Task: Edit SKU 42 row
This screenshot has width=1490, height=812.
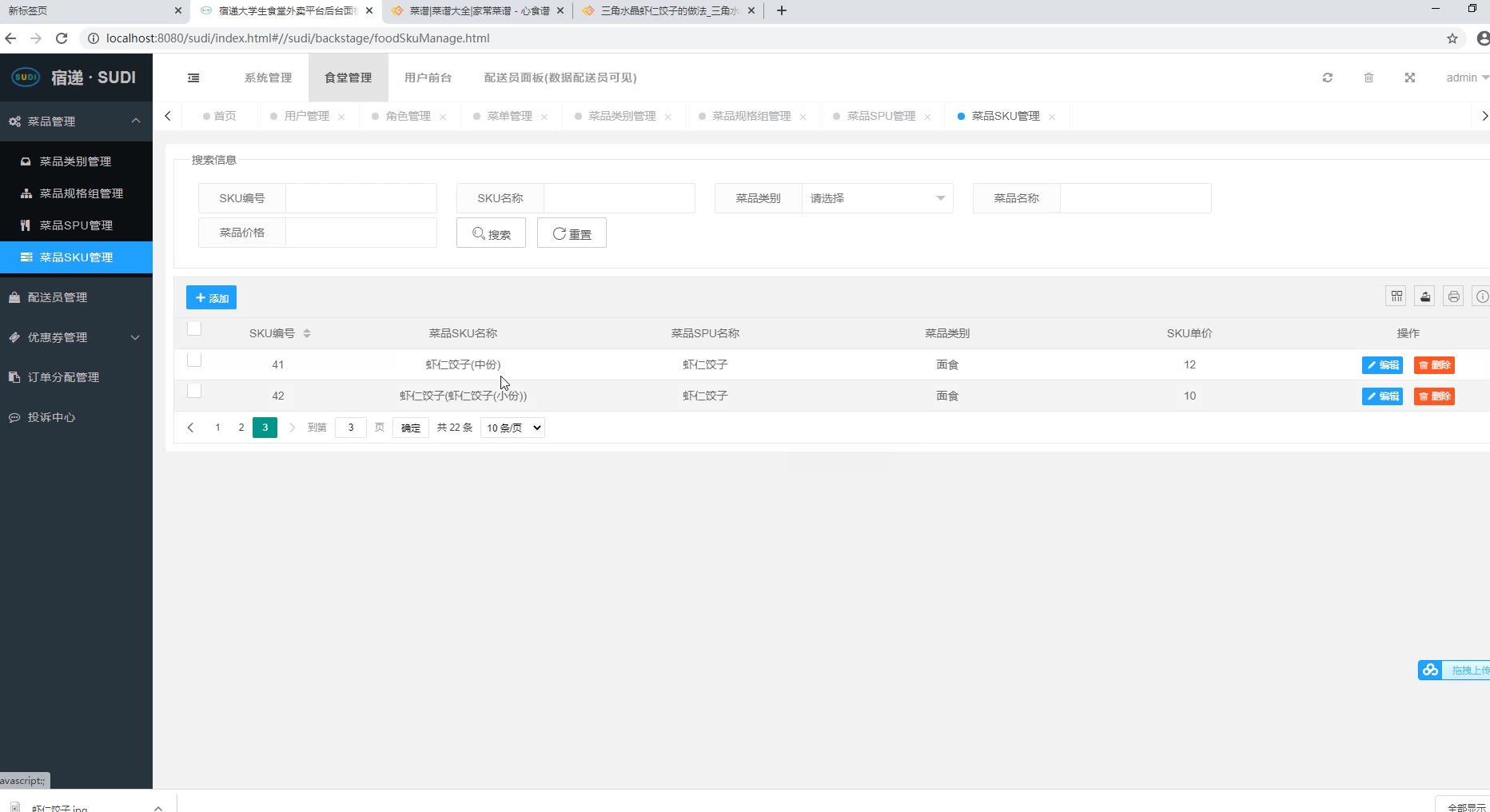Action: pyautogui.click(x=1382, y=396)
